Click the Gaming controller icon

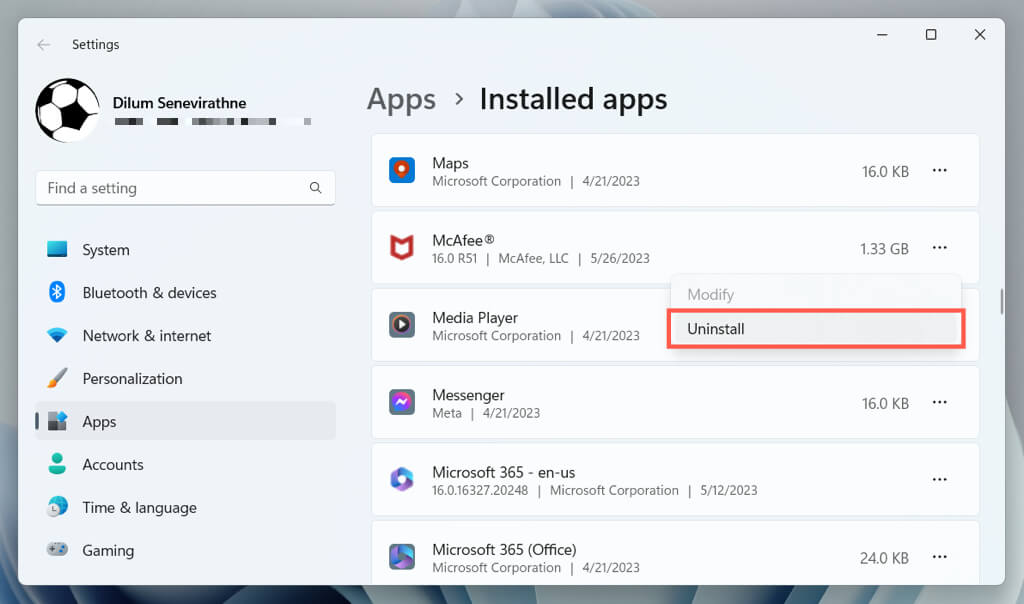pos(57,549)
